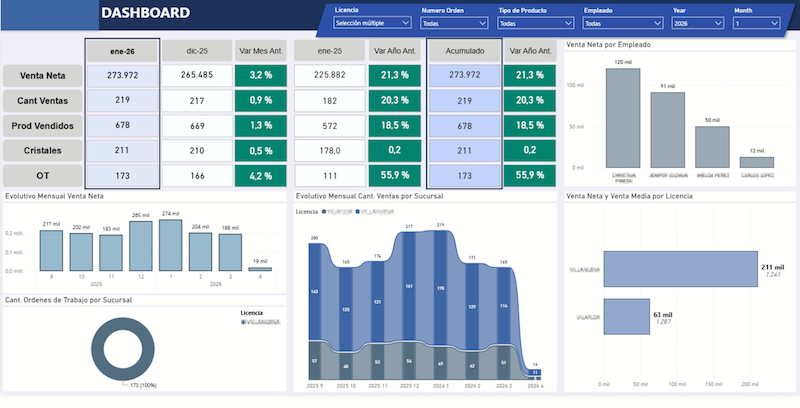Click the 13 mil employee bar

tap(757, 162)
